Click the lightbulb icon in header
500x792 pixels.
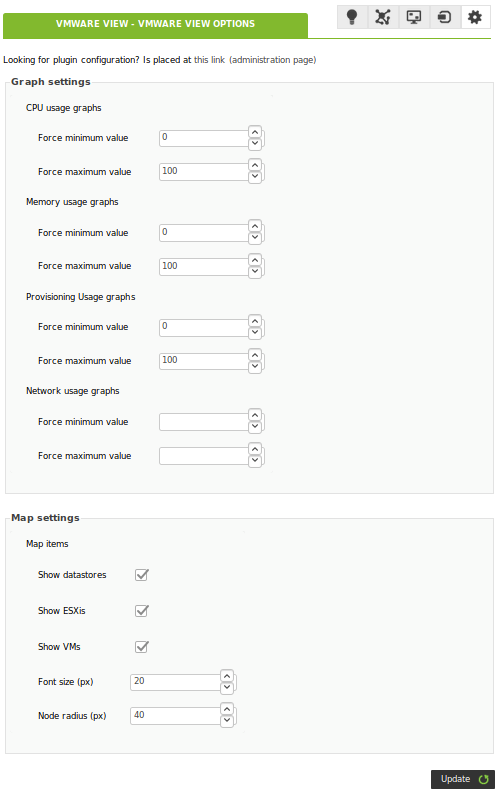pyautogui.click(x=352, y=17)
